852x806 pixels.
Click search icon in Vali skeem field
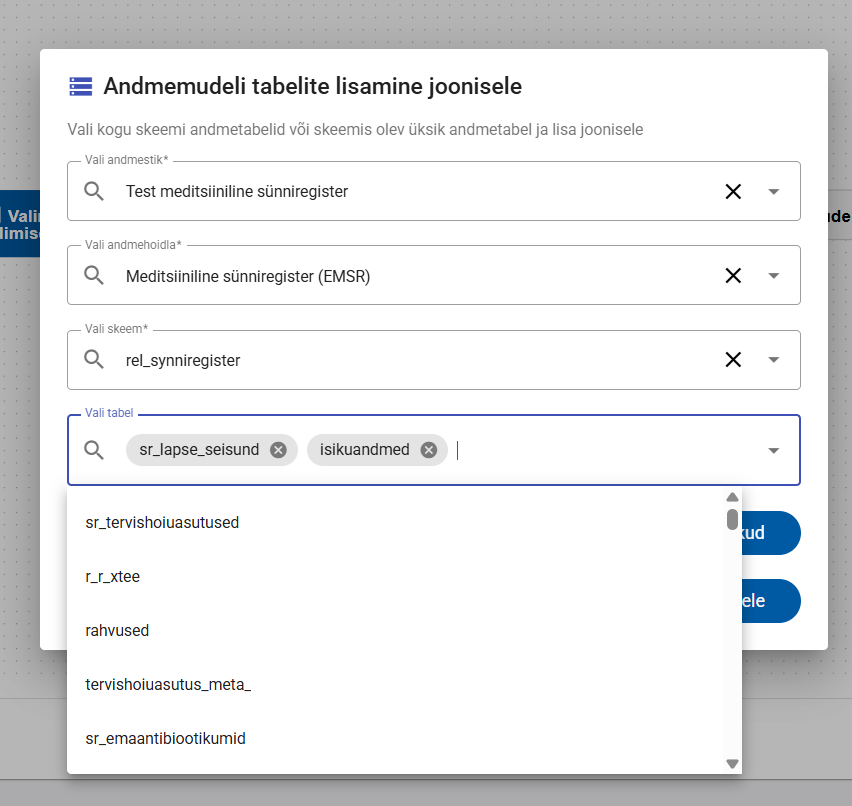[x=94, y=360]
